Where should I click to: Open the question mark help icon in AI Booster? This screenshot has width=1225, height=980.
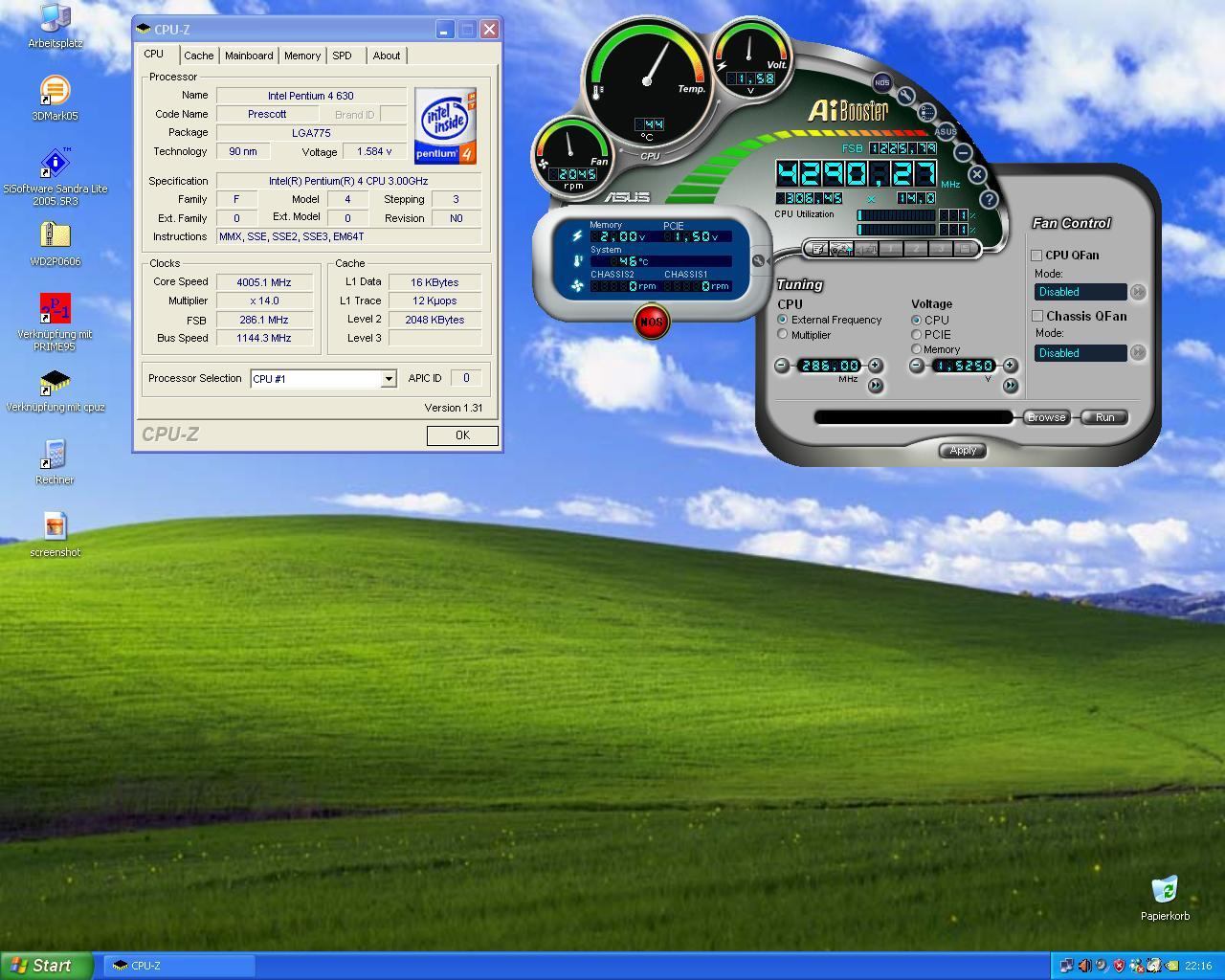[x=989, y=199]
